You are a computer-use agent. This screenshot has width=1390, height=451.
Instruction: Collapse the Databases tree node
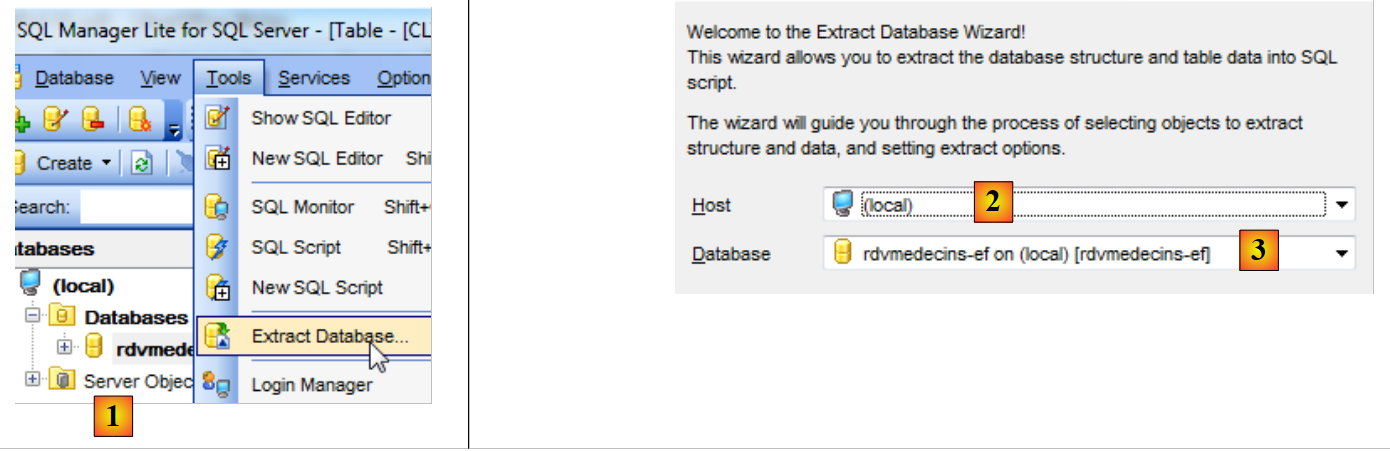tap(33, 317)
